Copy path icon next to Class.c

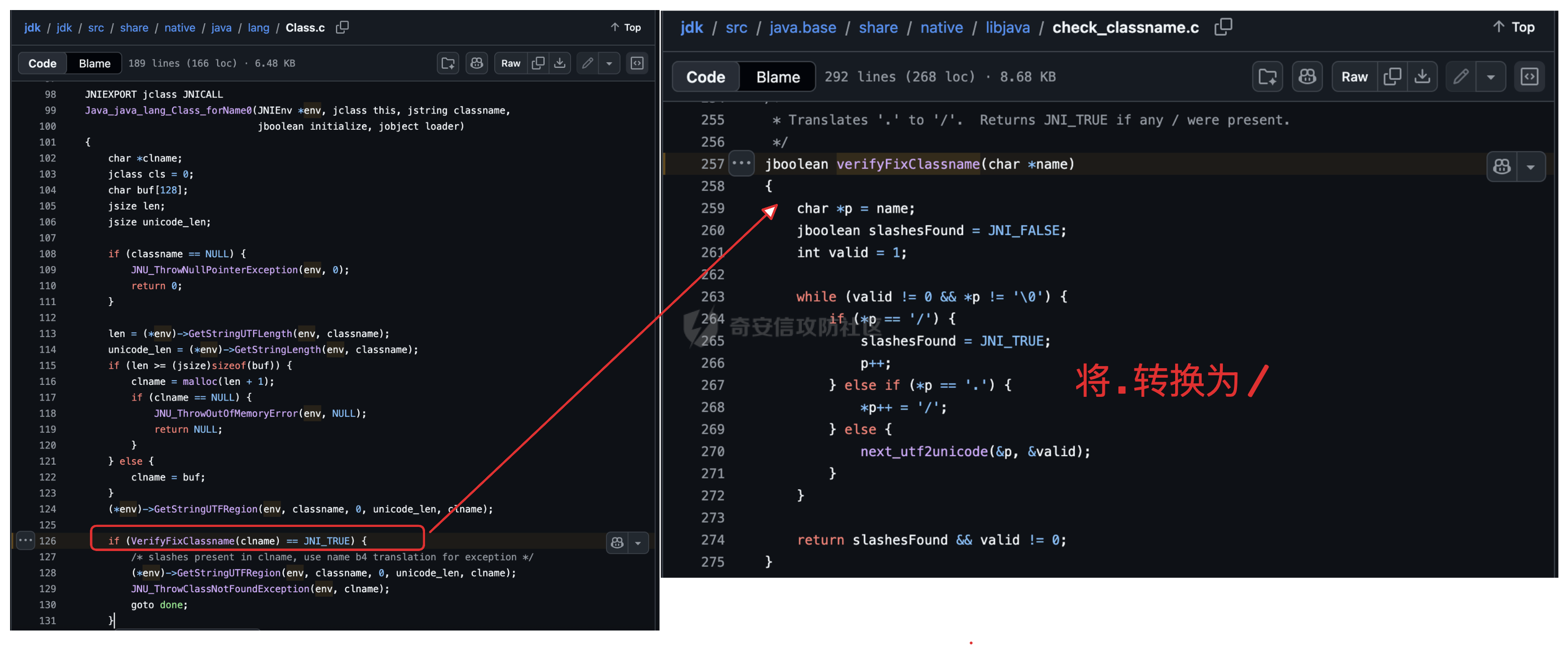point(342,28)
